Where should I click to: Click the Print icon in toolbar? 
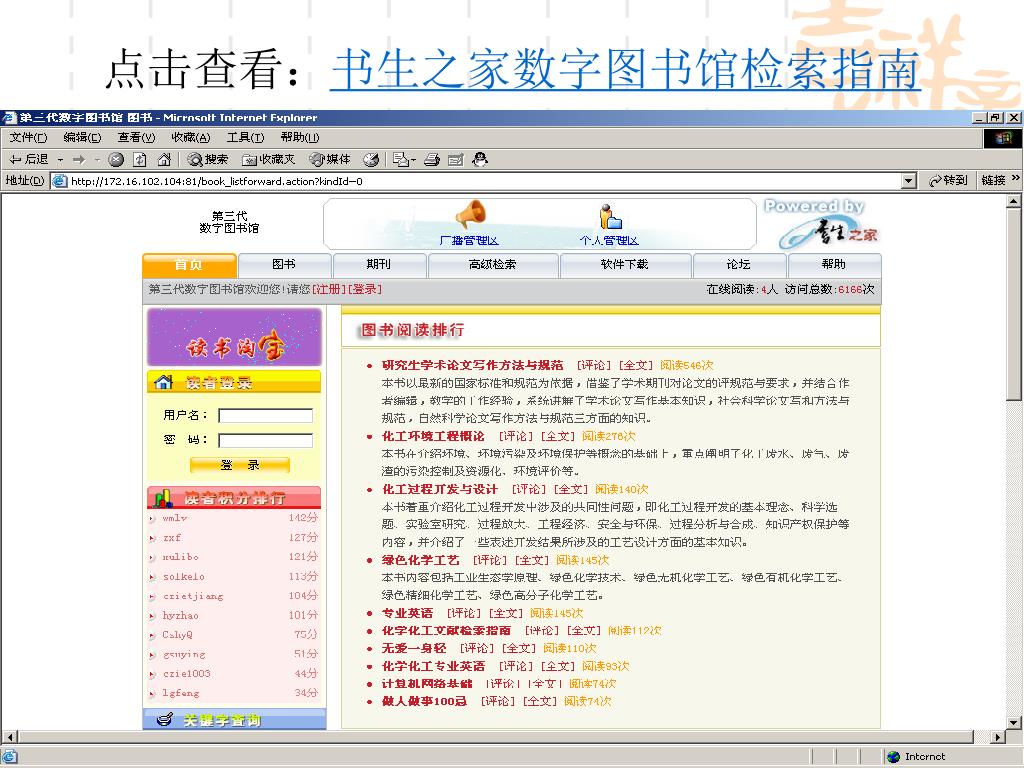[x=431, y=159]
